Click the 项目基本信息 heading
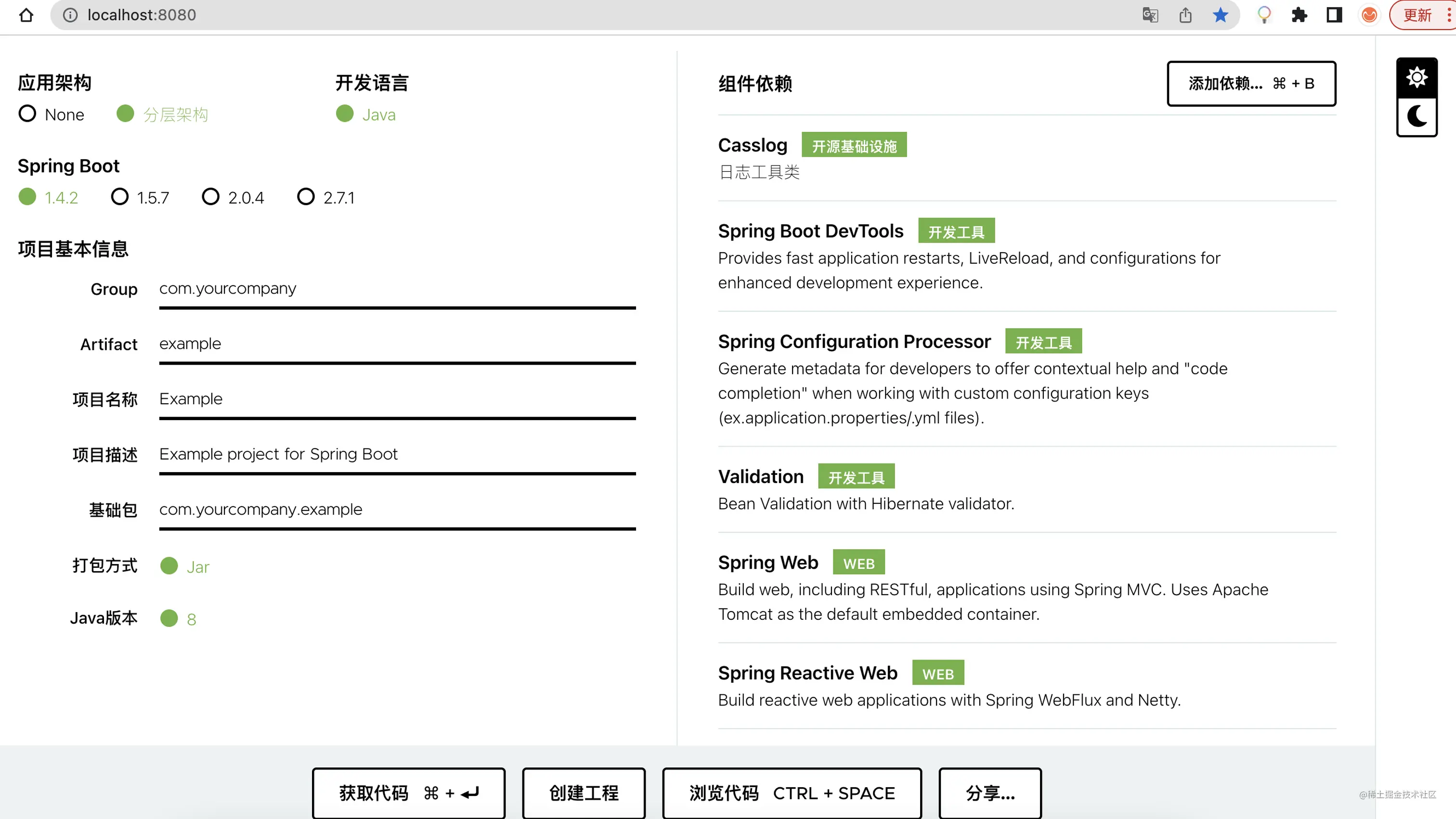 (73, 249)
